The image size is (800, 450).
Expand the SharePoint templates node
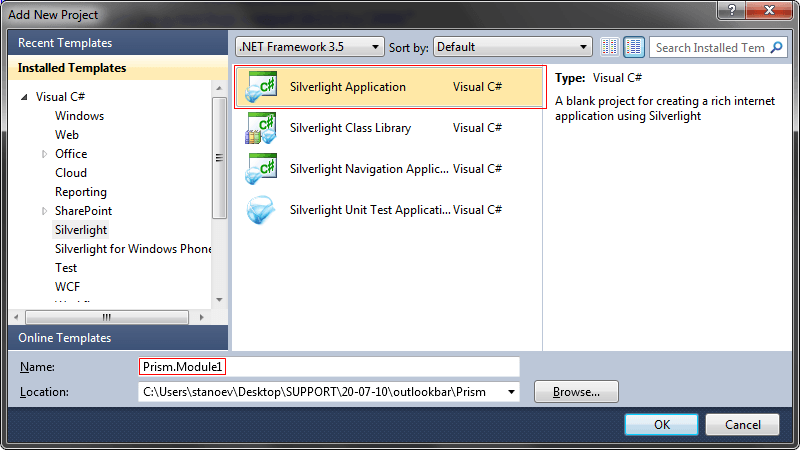(x=44, y=211)
